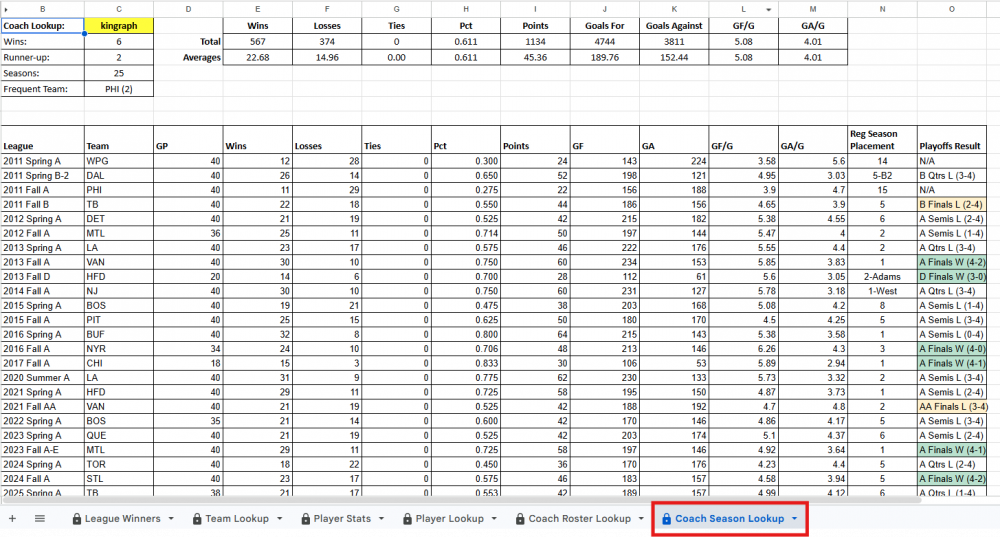
Task: Click lock icon on Coach Season Lookup tab
Action: (x=666, y=519)
